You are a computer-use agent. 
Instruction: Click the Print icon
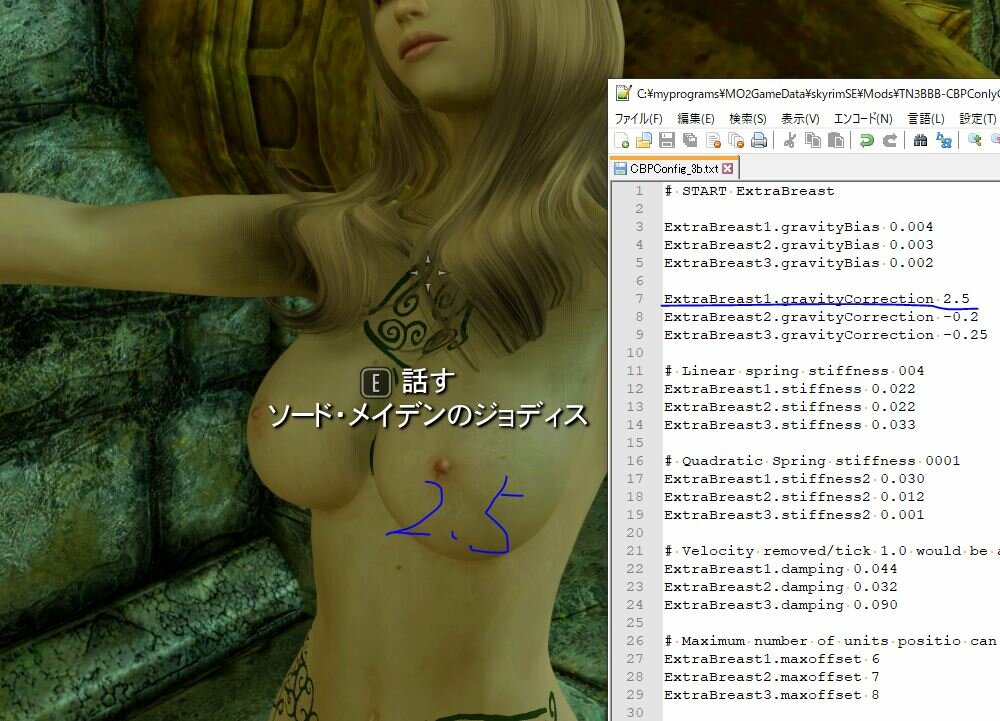(759, 140)
